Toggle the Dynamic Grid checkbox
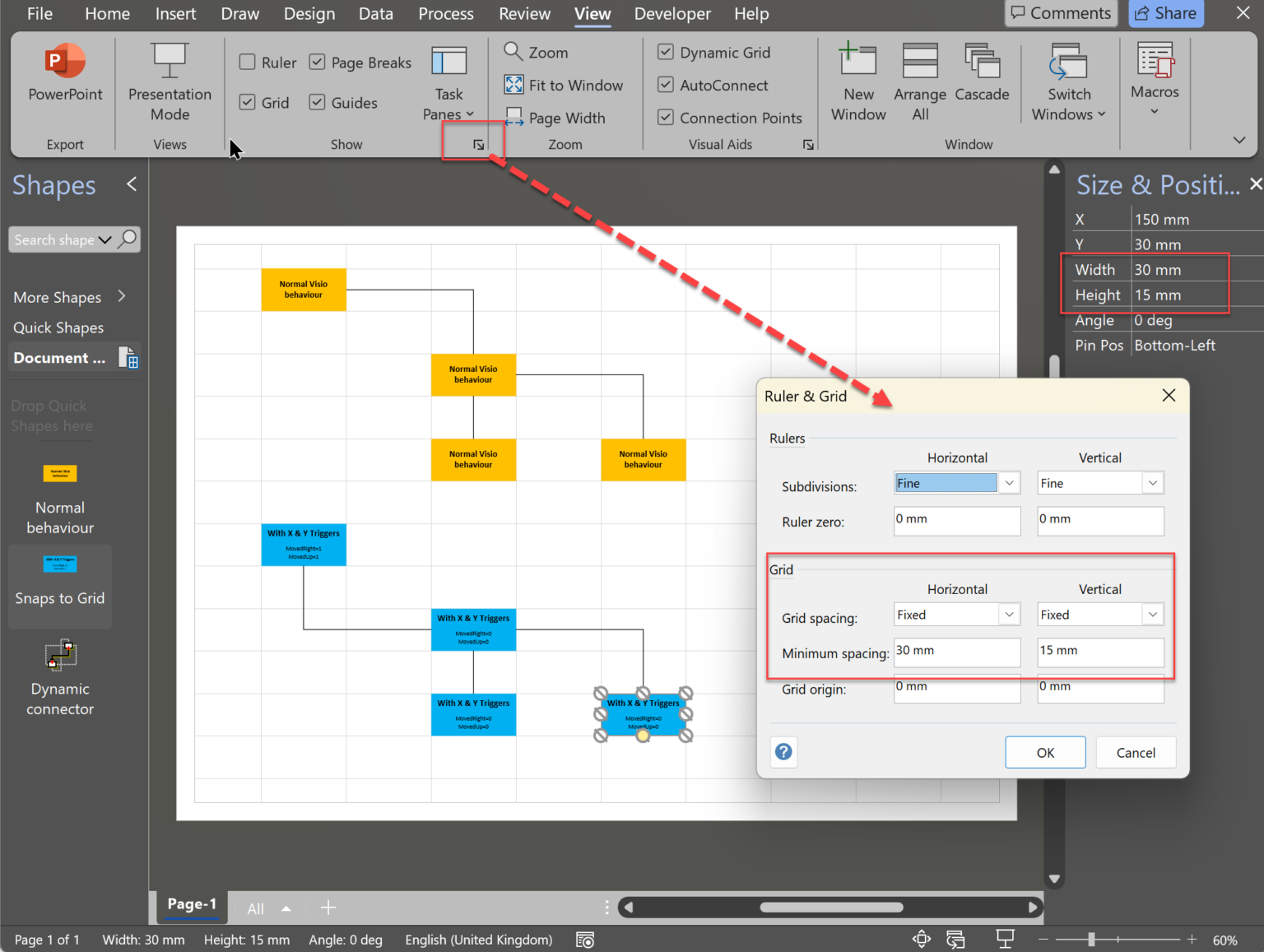1264x952 pixels. tap(665, 52)
